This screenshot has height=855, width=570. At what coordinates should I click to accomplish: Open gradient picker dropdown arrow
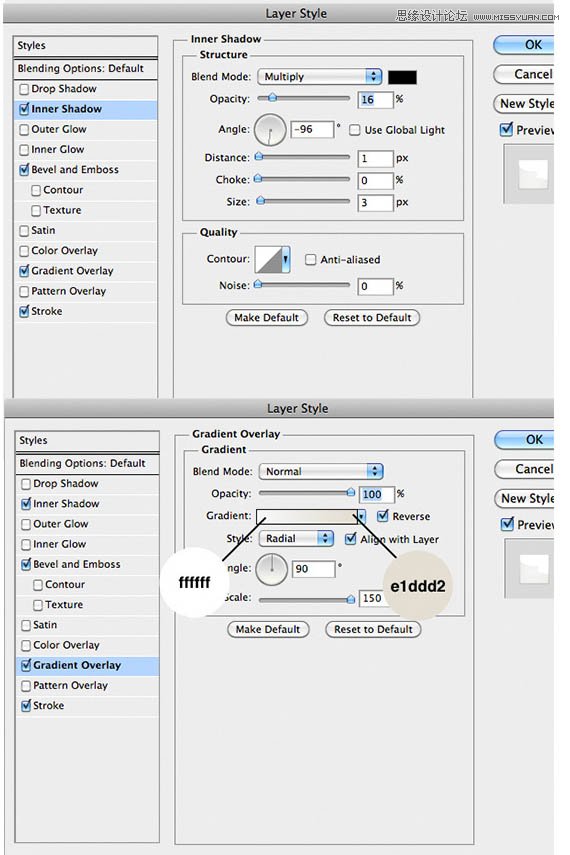pyautogui.click(x=362, y=516)
